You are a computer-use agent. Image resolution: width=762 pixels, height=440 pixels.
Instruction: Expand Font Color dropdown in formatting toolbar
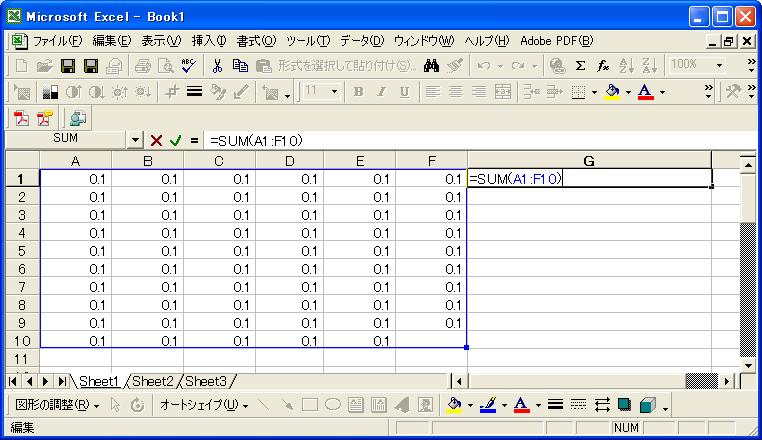662,92
